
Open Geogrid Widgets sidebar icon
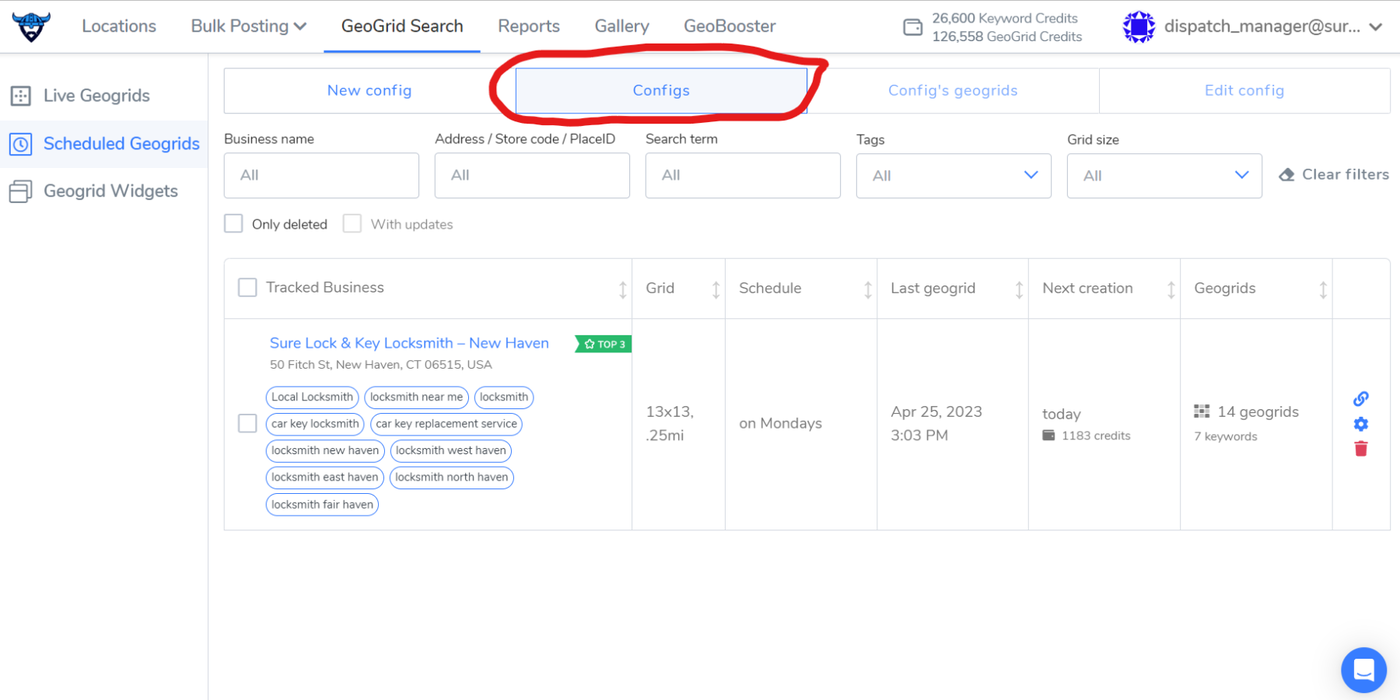coord(20,191)
